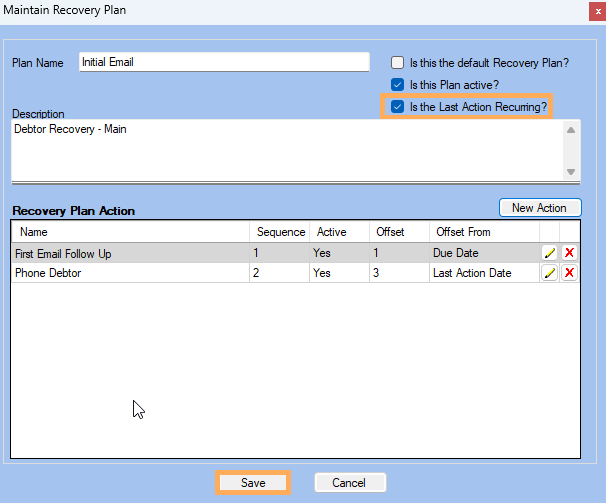The width and height of the screenshot is (606, 503).
Task: Cancel editing the recovery plan
Action: click(x=349, y=483)
